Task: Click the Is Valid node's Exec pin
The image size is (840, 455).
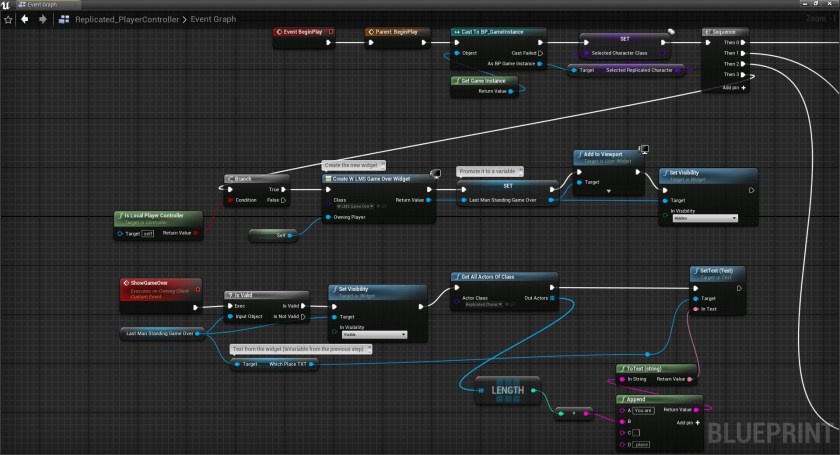Action: click(x=229, y=305)
